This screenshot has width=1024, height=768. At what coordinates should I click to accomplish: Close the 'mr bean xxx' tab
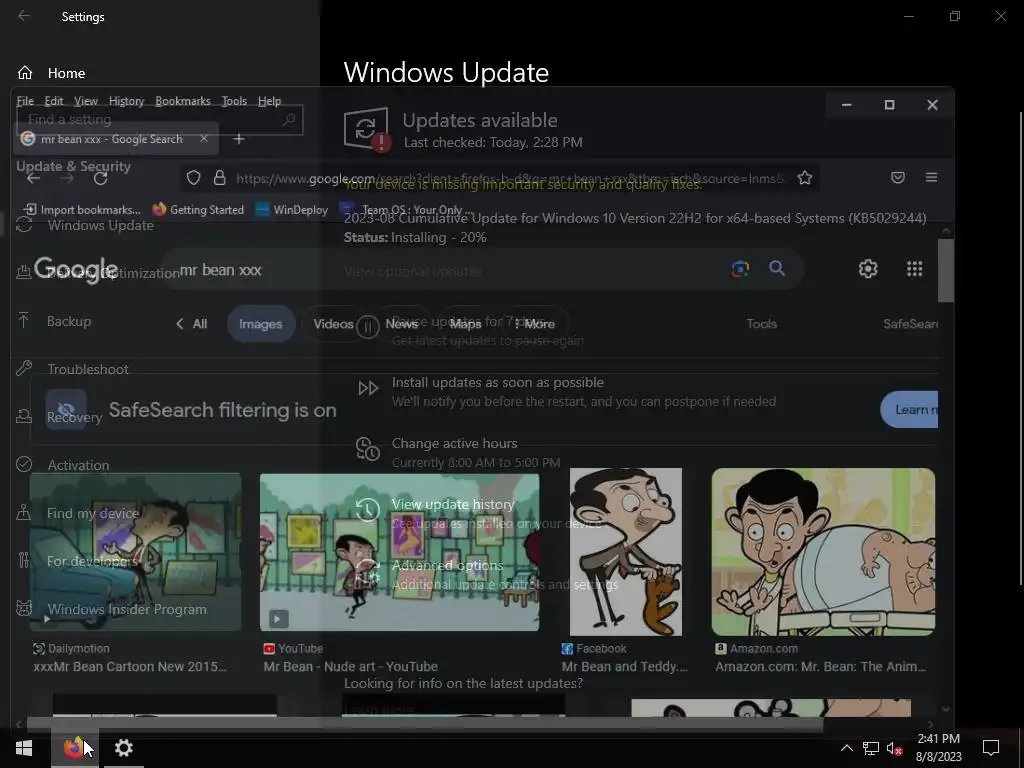204,138
